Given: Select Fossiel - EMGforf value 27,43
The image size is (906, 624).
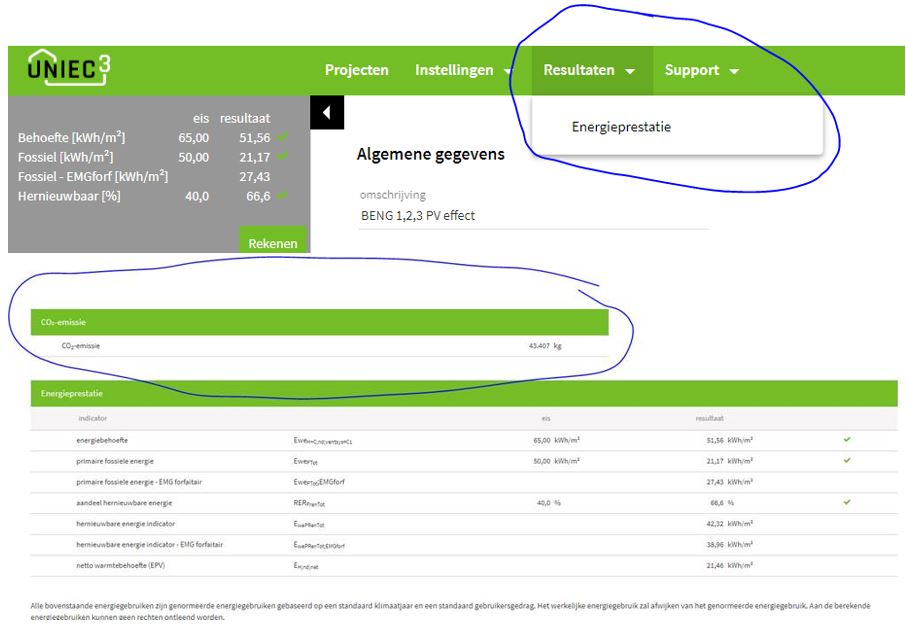Looking at the screenshot, I should (x=255, y=177).
